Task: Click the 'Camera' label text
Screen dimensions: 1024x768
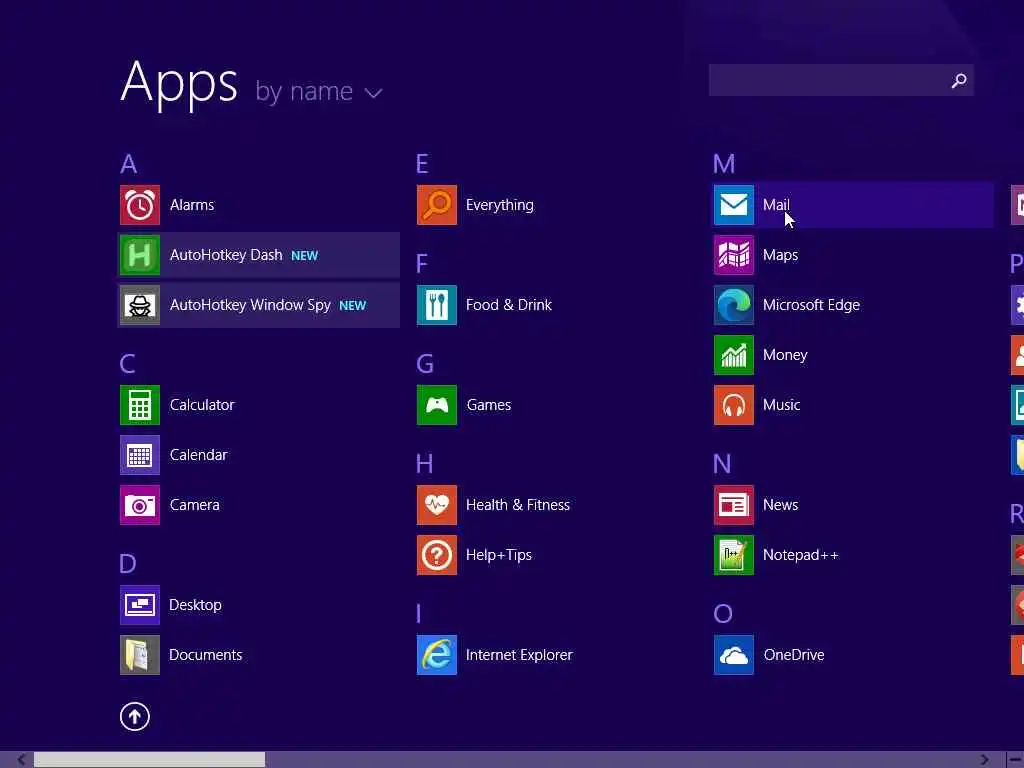Action: [195, 505]
